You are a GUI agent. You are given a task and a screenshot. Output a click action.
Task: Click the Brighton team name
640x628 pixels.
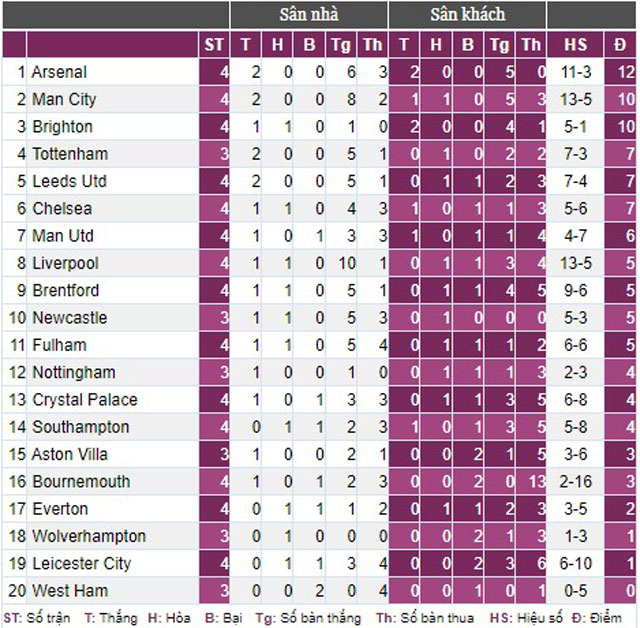[x=62, y=127]
